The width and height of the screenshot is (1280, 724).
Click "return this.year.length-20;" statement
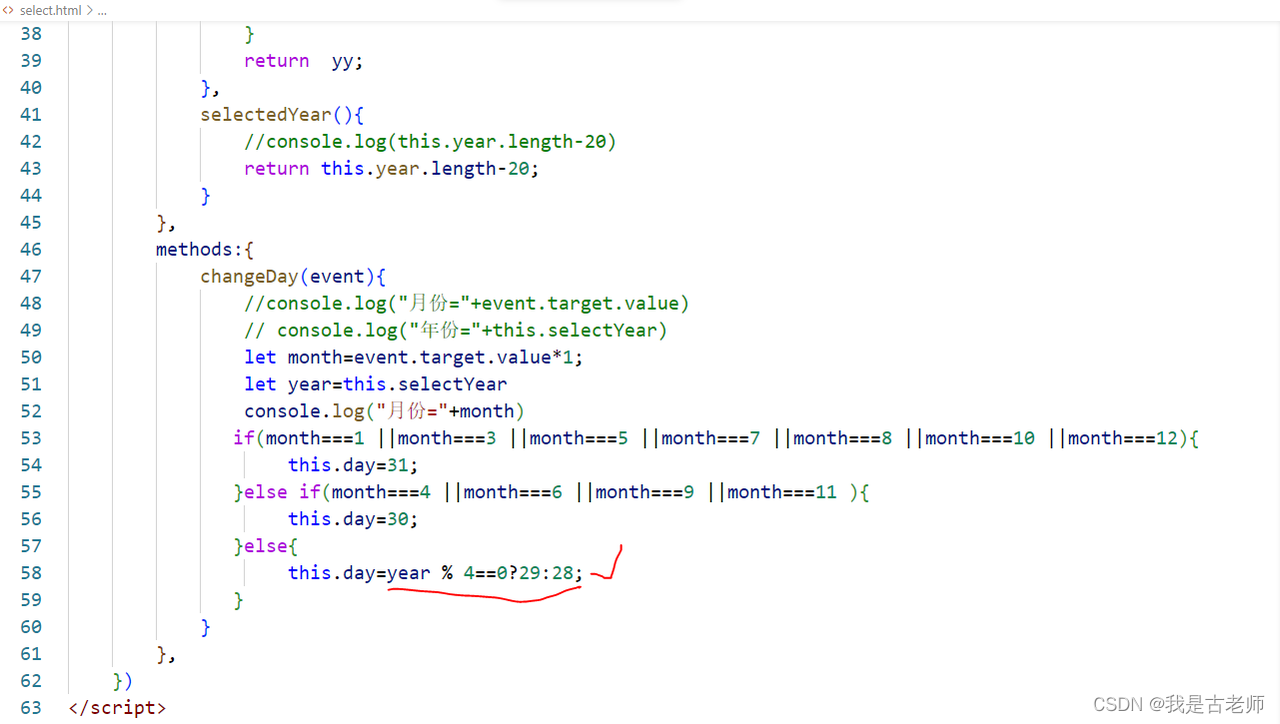[392, 169]
